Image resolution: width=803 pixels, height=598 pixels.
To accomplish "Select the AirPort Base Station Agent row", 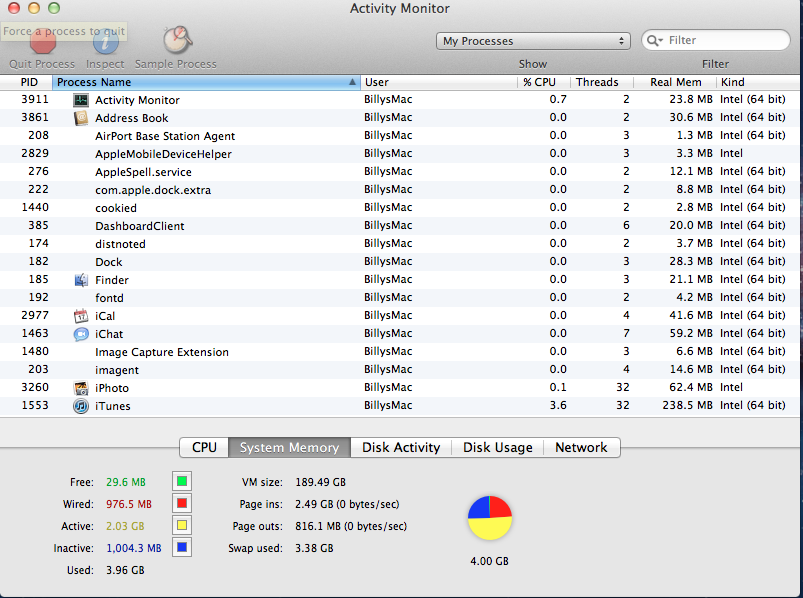I will [x=399, y=136].
